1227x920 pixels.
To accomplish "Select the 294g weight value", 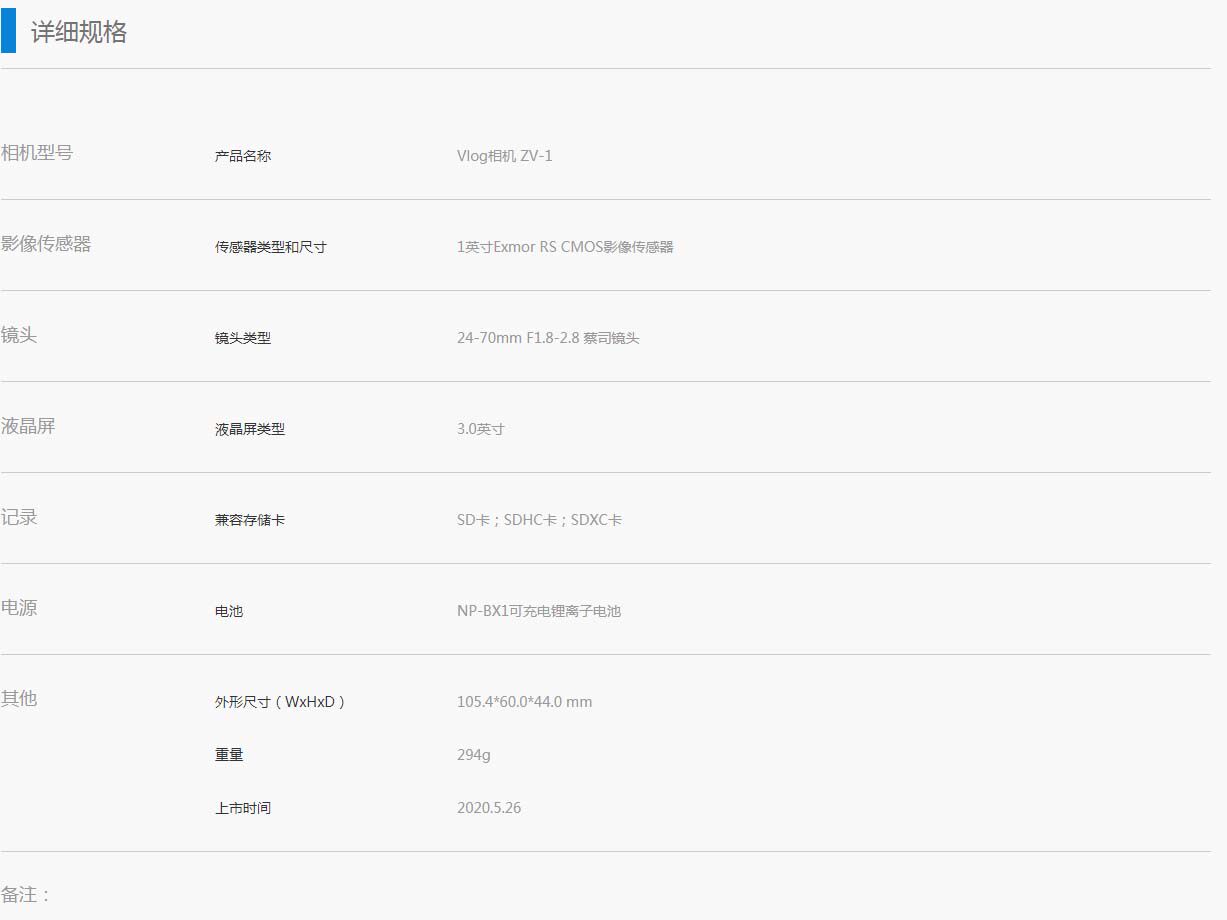I will click(474, 755).
